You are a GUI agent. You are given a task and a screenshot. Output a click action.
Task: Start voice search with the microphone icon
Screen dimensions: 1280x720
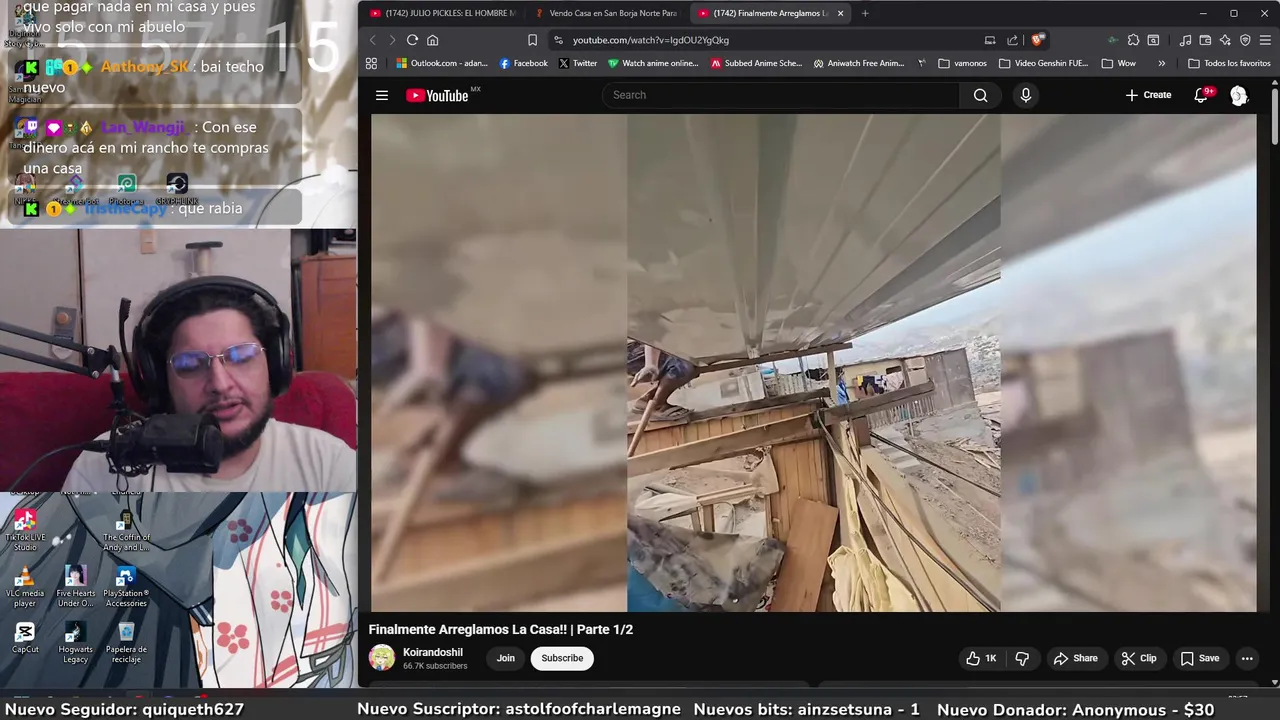pyautogui.click(x=1025, y=95)
